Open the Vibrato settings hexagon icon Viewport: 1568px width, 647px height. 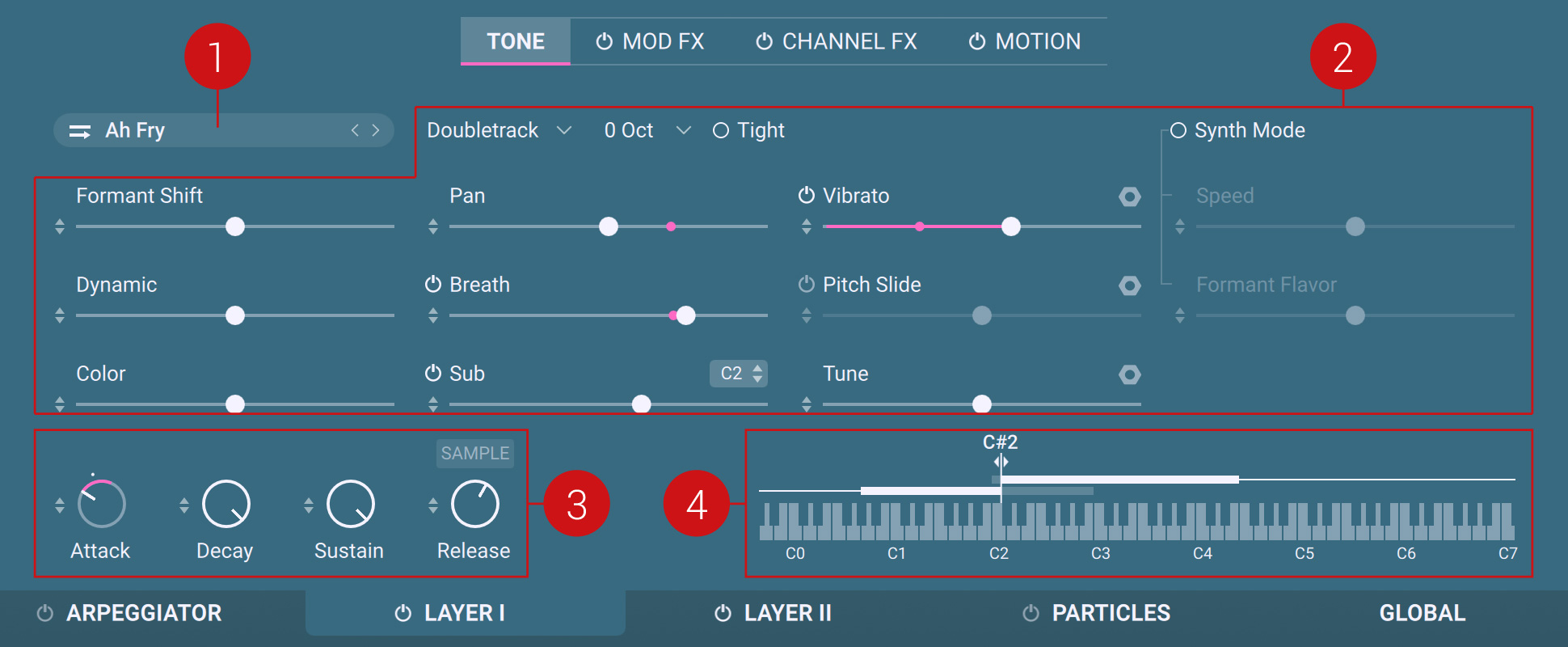coord(1129,197)
